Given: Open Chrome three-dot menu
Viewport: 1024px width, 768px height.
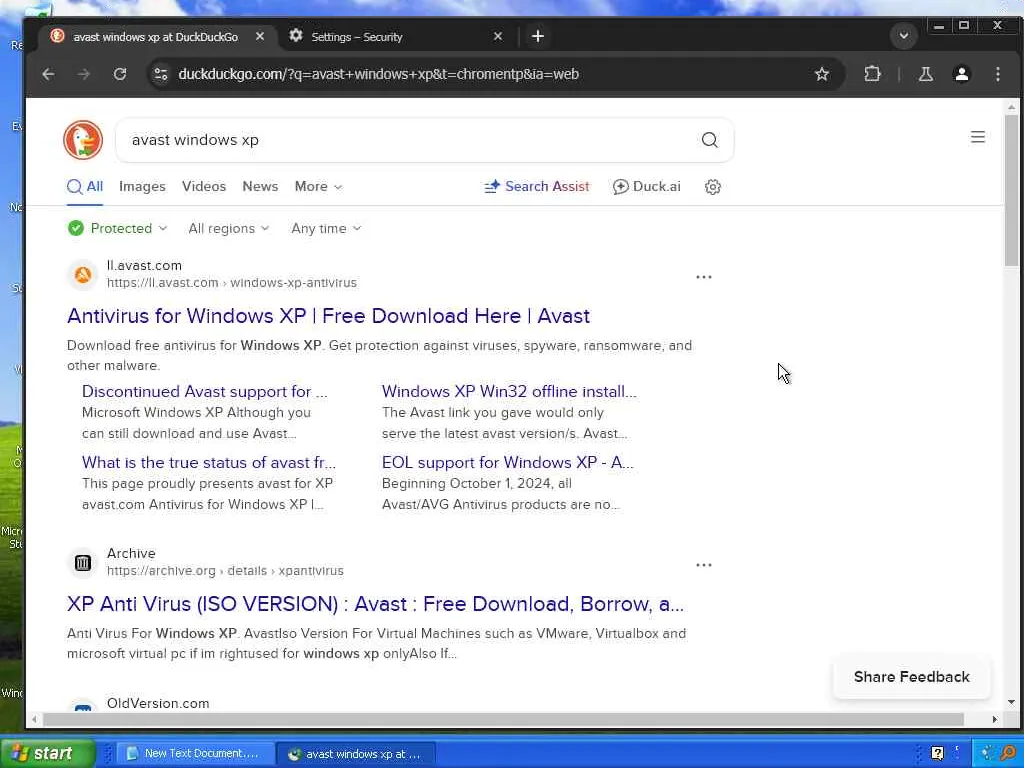Looking at the screenshot, I should point(997,74).
